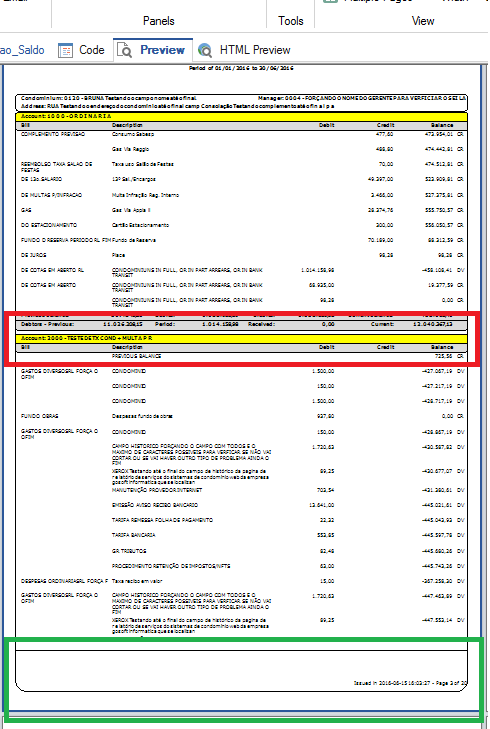Click the COMPLEMENTO PREVISAO bill entry
Screen dimensions: 490x729
point(53,134)
